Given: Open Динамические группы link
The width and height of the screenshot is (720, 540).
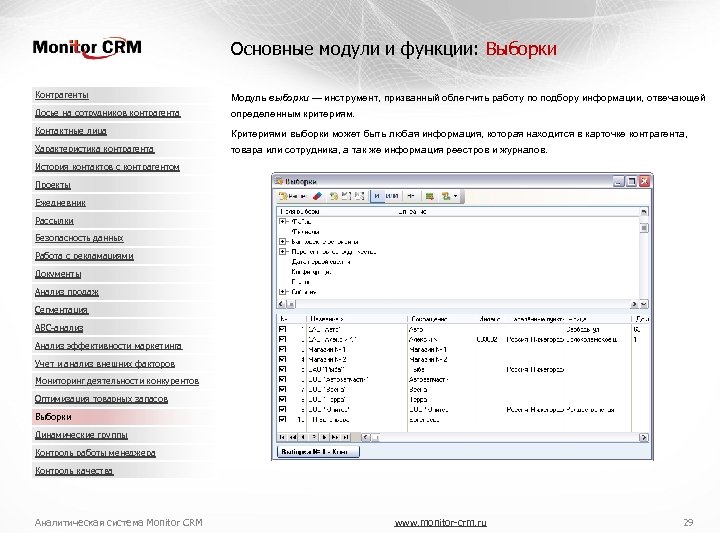Looking at the screenshot, I should pyautogui.click(x=81, y=435).
